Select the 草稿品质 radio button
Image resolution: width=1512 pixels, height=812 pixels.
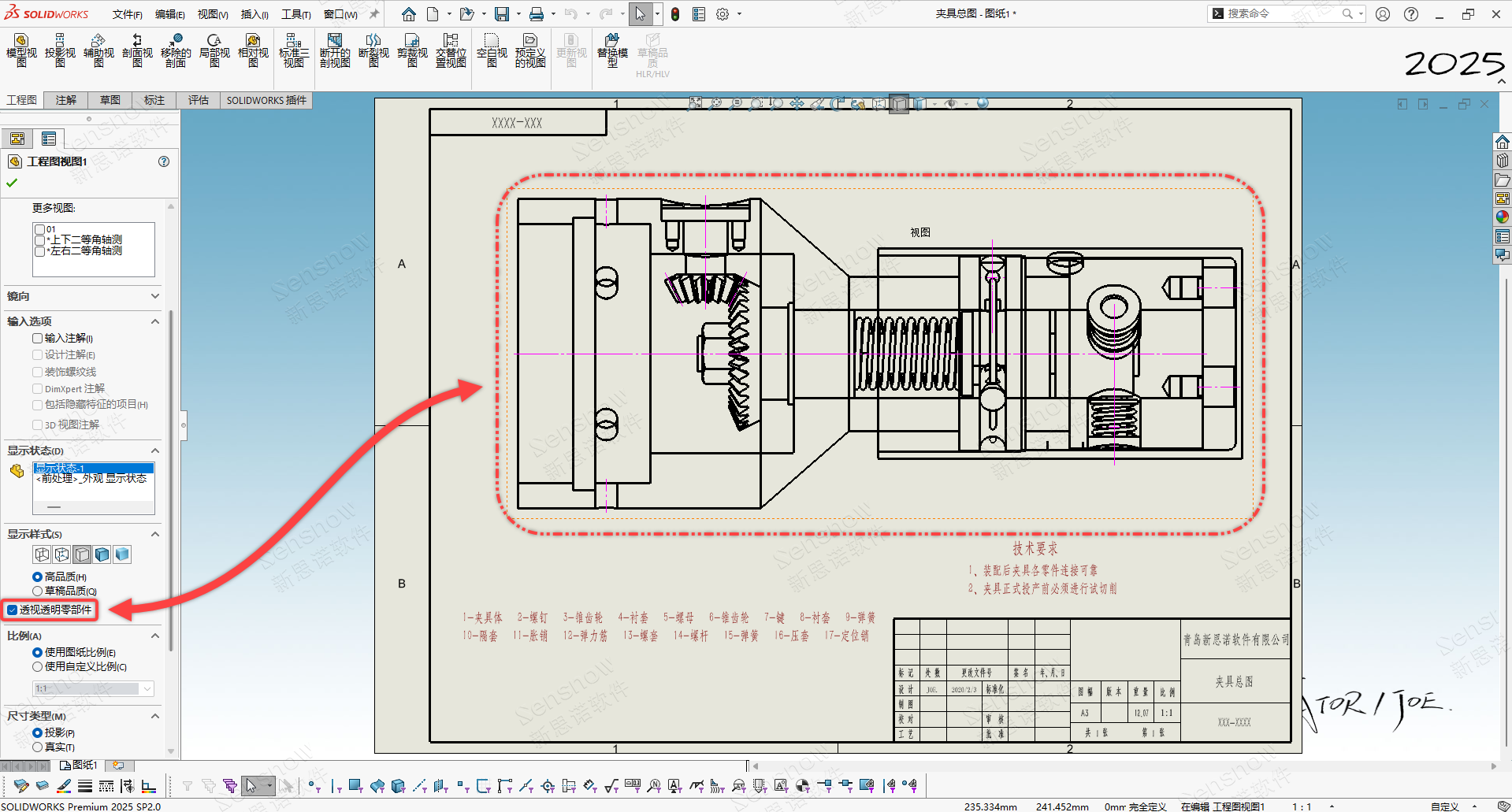pos(38,591)
